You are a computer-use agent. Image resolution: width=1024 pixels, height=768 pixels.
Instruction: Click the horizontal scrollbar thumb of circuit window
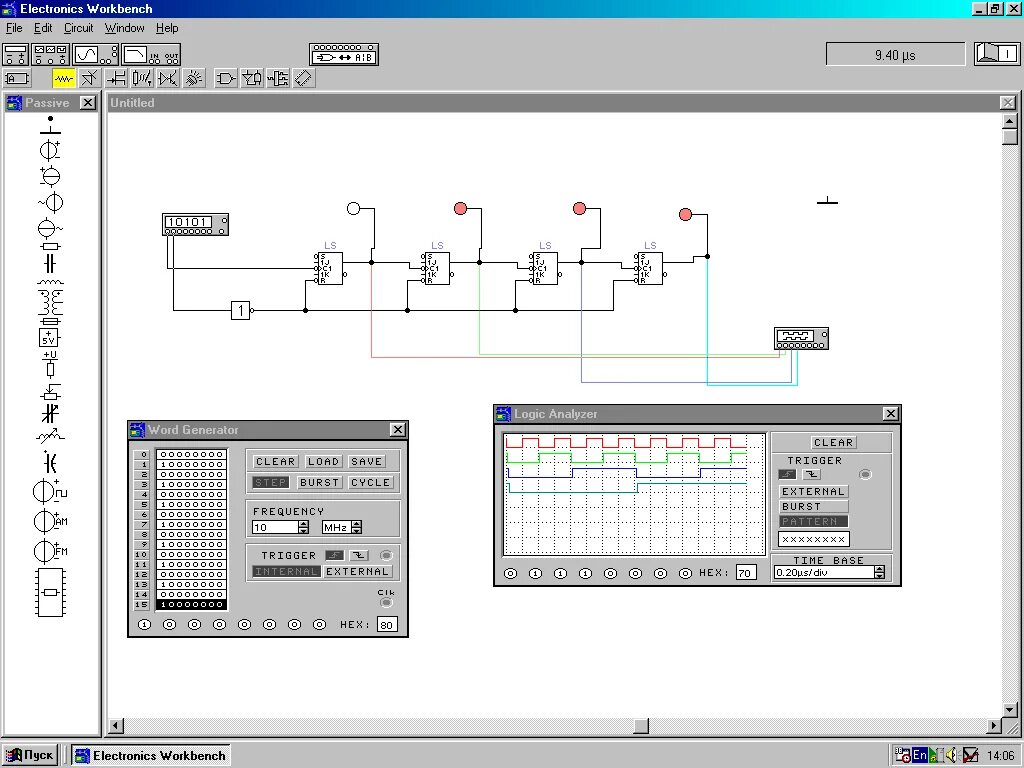(x=641, y=726)
